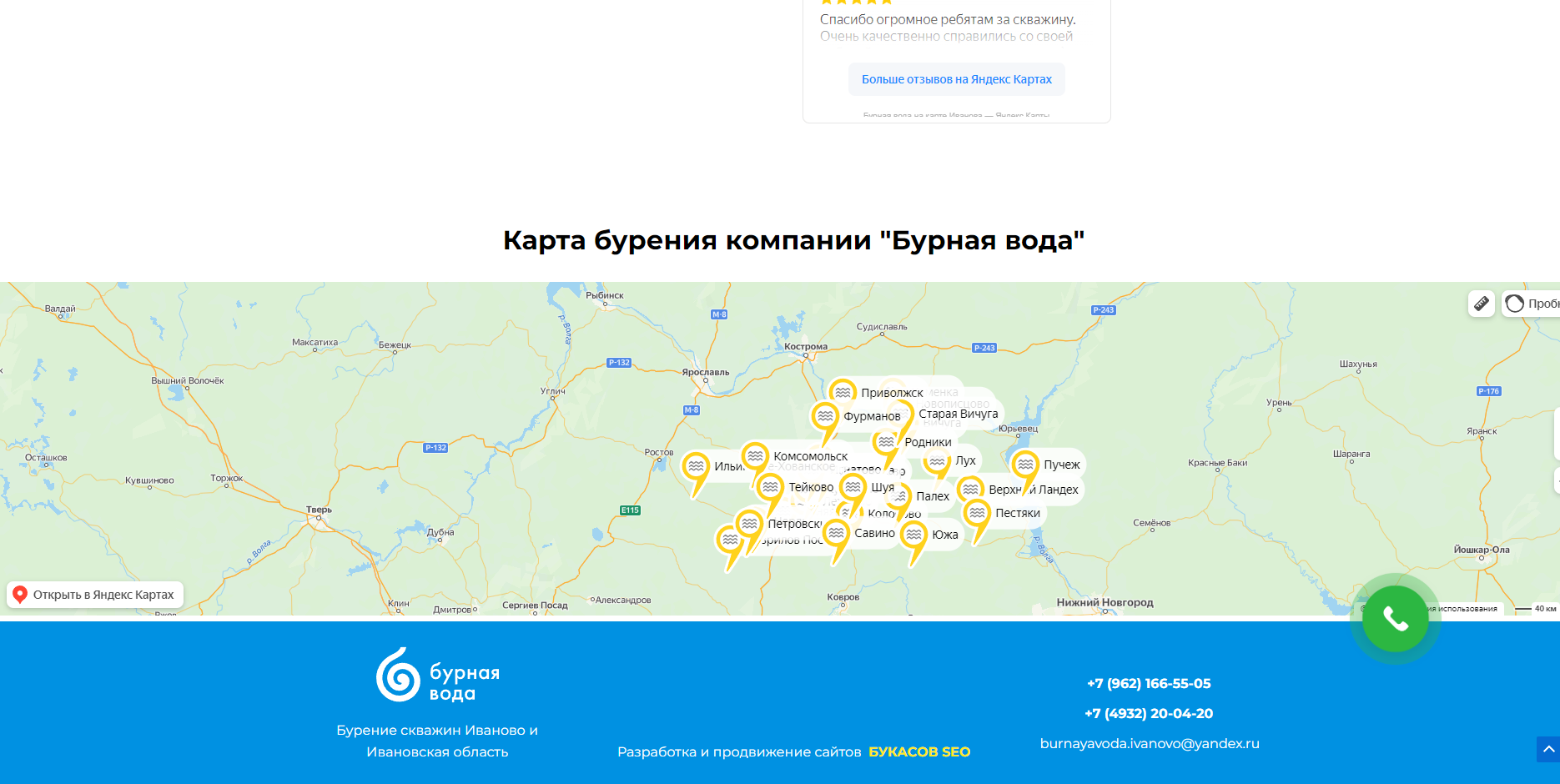This screenshot has height=784, width=1560.
Task: Click the Тверь city label on map
Action: point(319,509)
